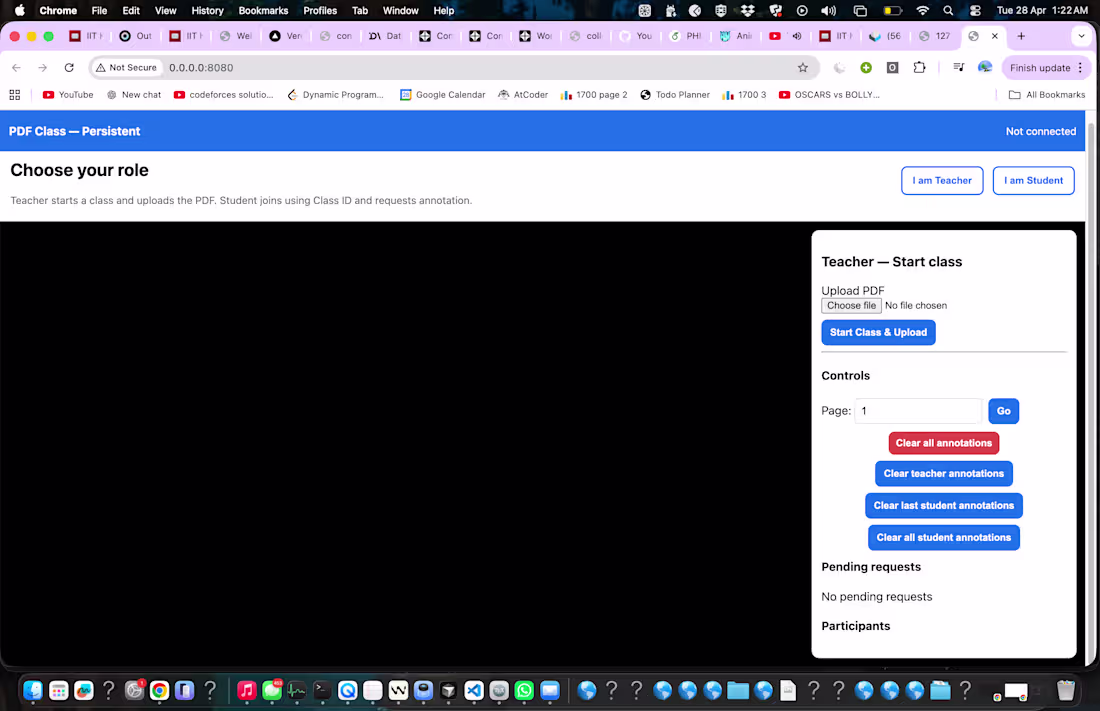The height and width of the screenshot is (711, 1100).
Task: Focus the Page number input field
Action: 918,411
